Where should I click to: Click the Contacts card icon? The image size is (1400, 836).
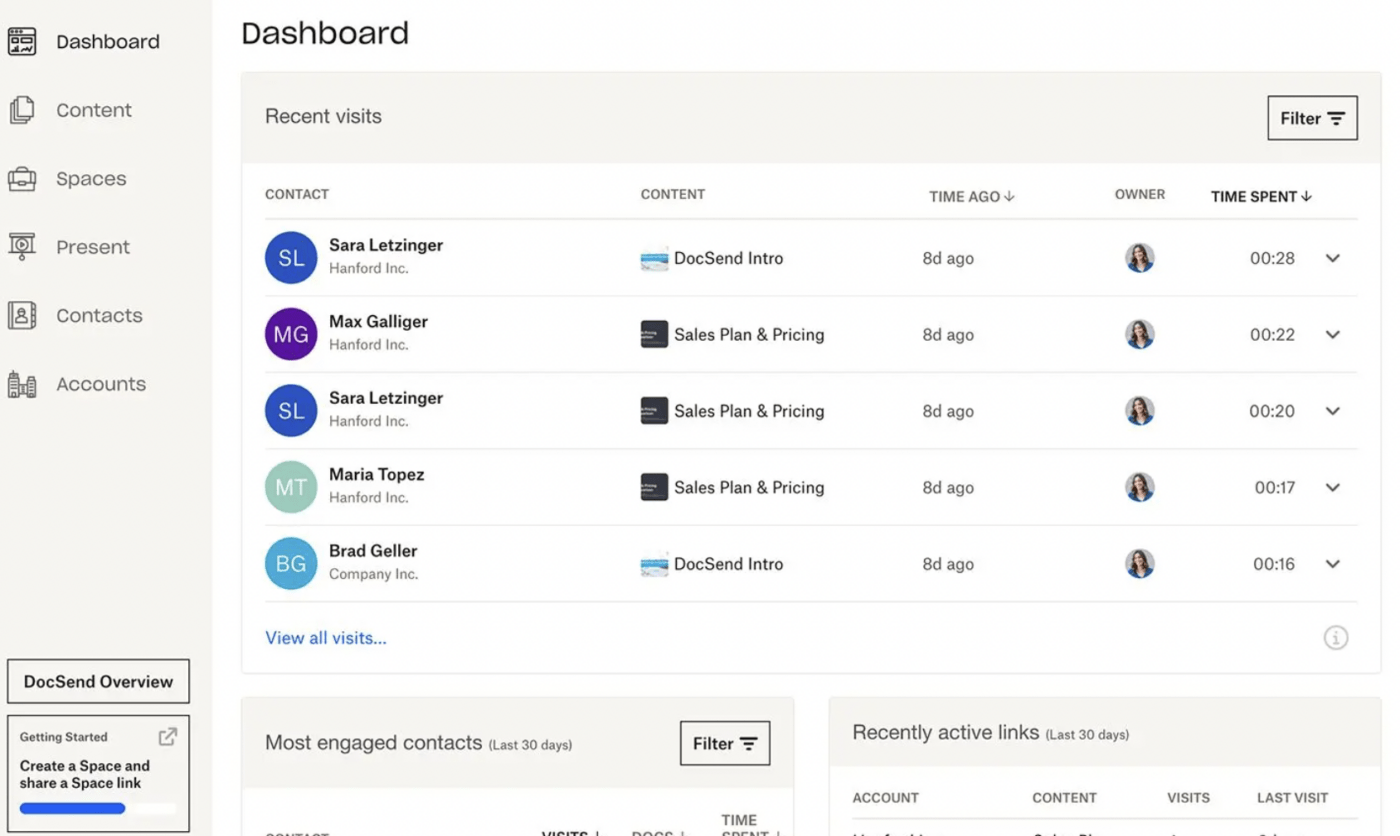tap(22, 316)
